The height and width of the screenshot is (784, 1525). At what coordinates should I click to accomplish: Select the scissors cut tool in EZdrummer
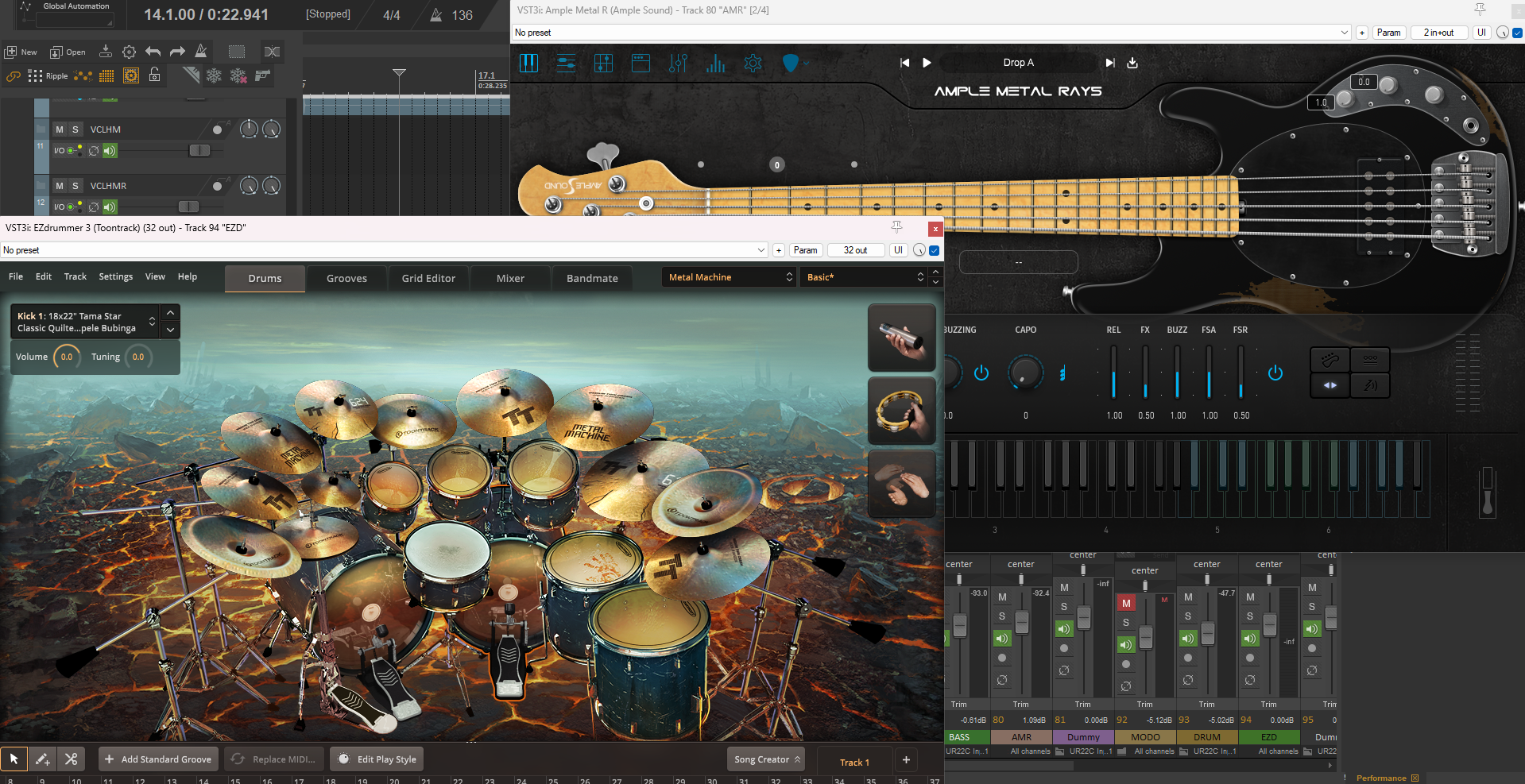(x=71, y=759)
